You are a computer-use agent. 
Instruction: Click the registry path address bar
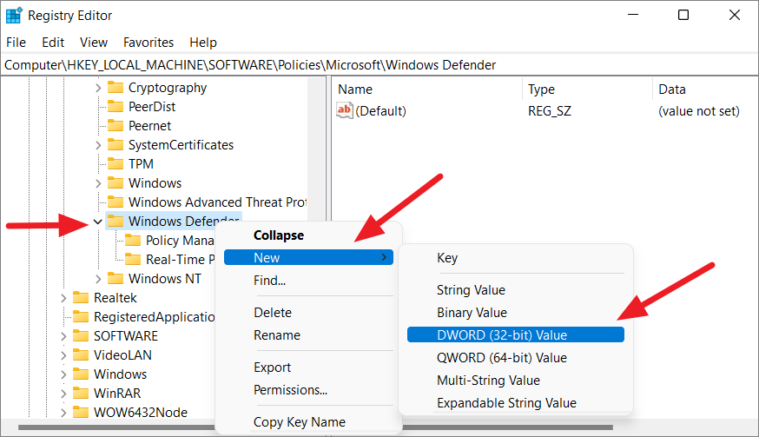pyautogui.click(x=380, y=65)
